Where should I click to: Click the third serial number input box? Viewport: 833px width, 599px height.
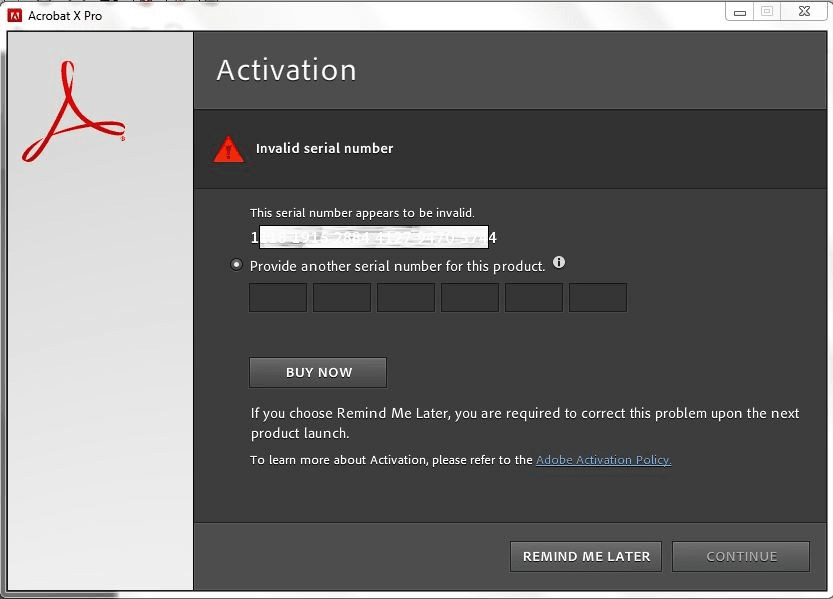coord(405,297)
